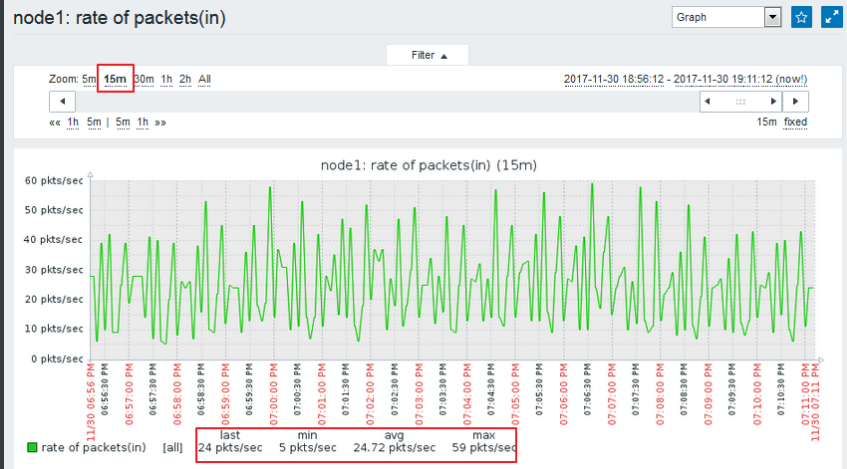Click the far right scroll arrow of time bar
Screen dimensions: 847x469
pos(795,102)
